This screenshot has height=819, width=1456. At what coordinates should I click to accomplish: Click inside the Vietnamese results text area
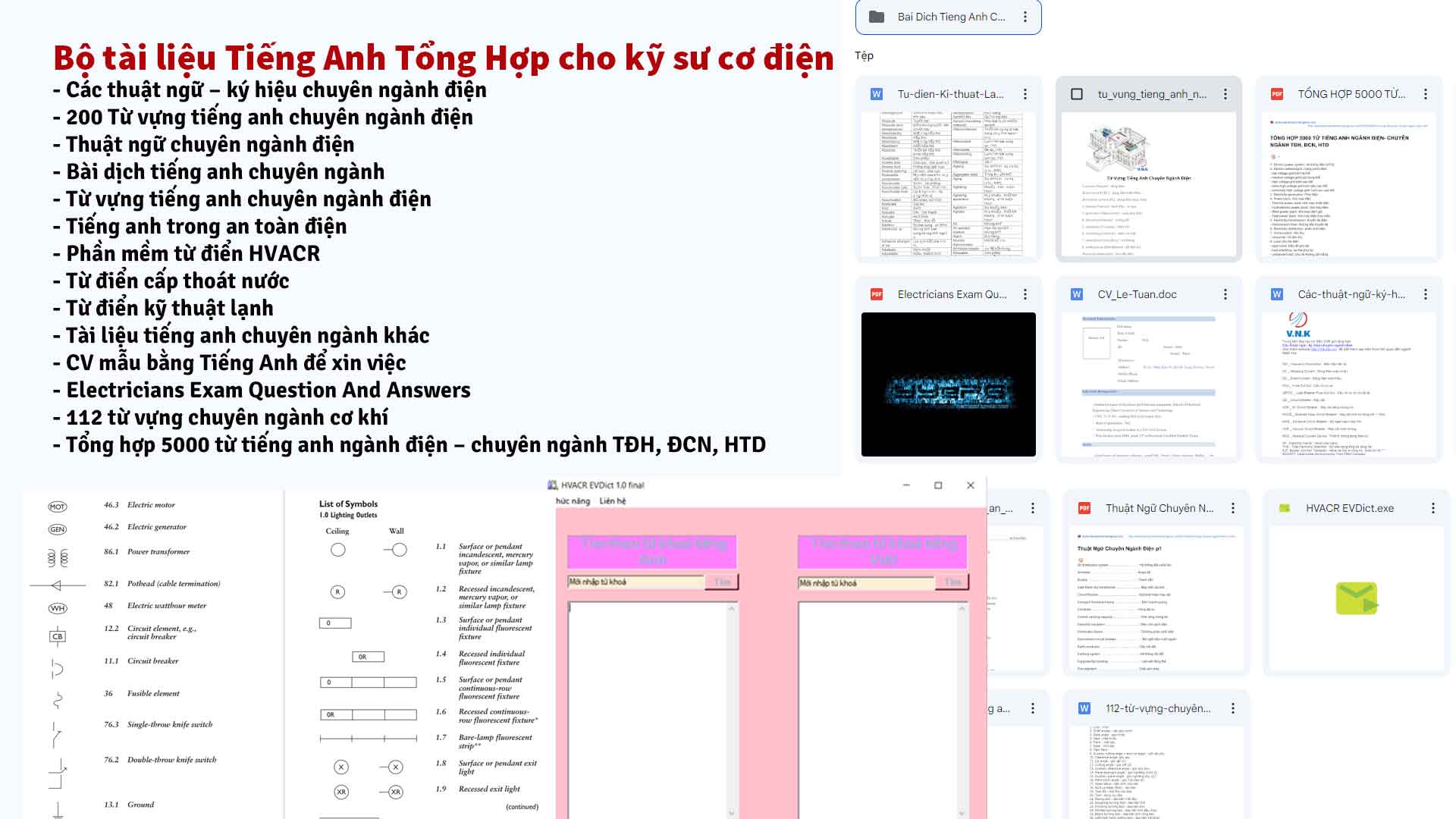click(877, 711)
